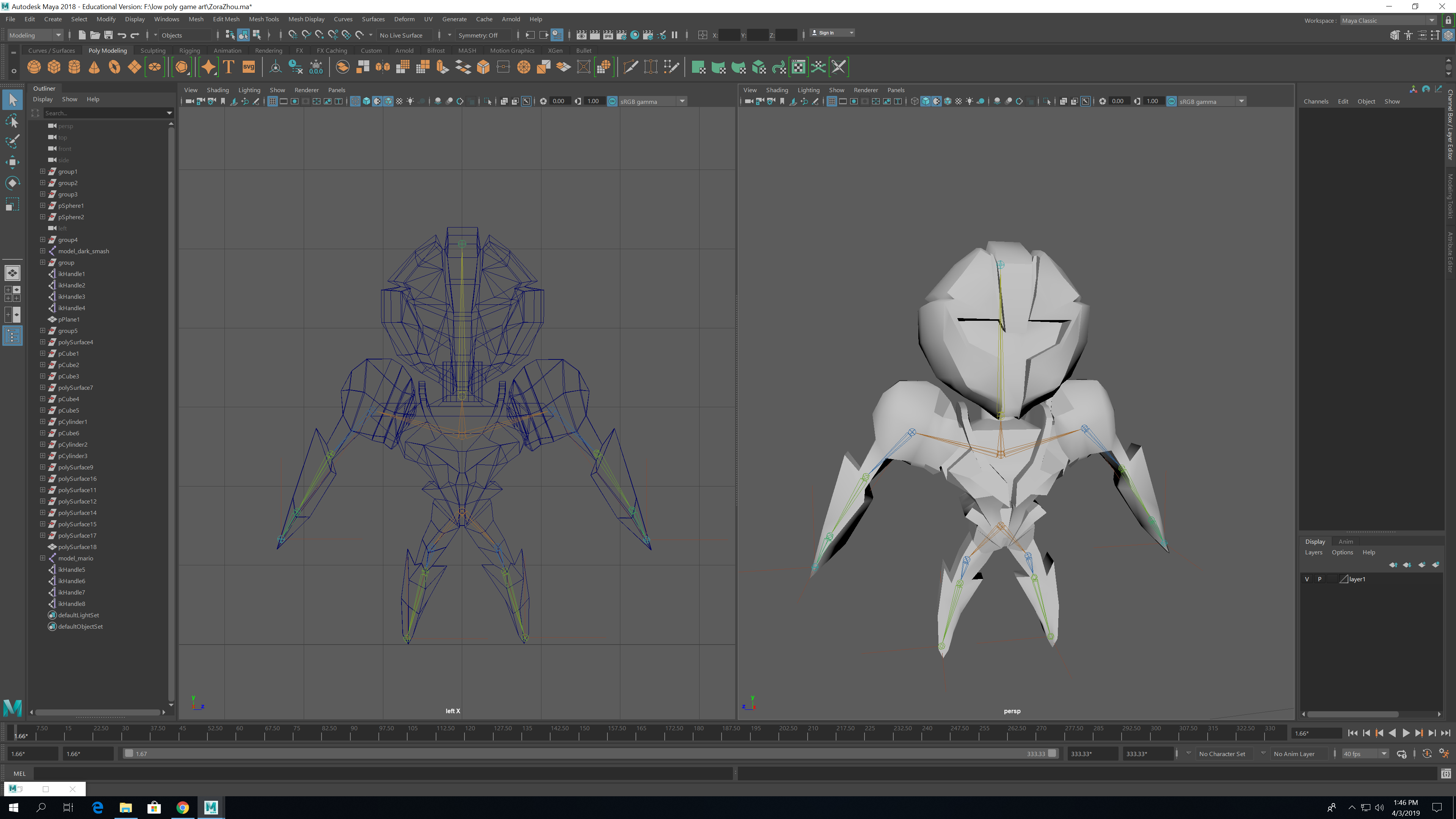Create a polygon cube from the shelf

tap(54, 67)
